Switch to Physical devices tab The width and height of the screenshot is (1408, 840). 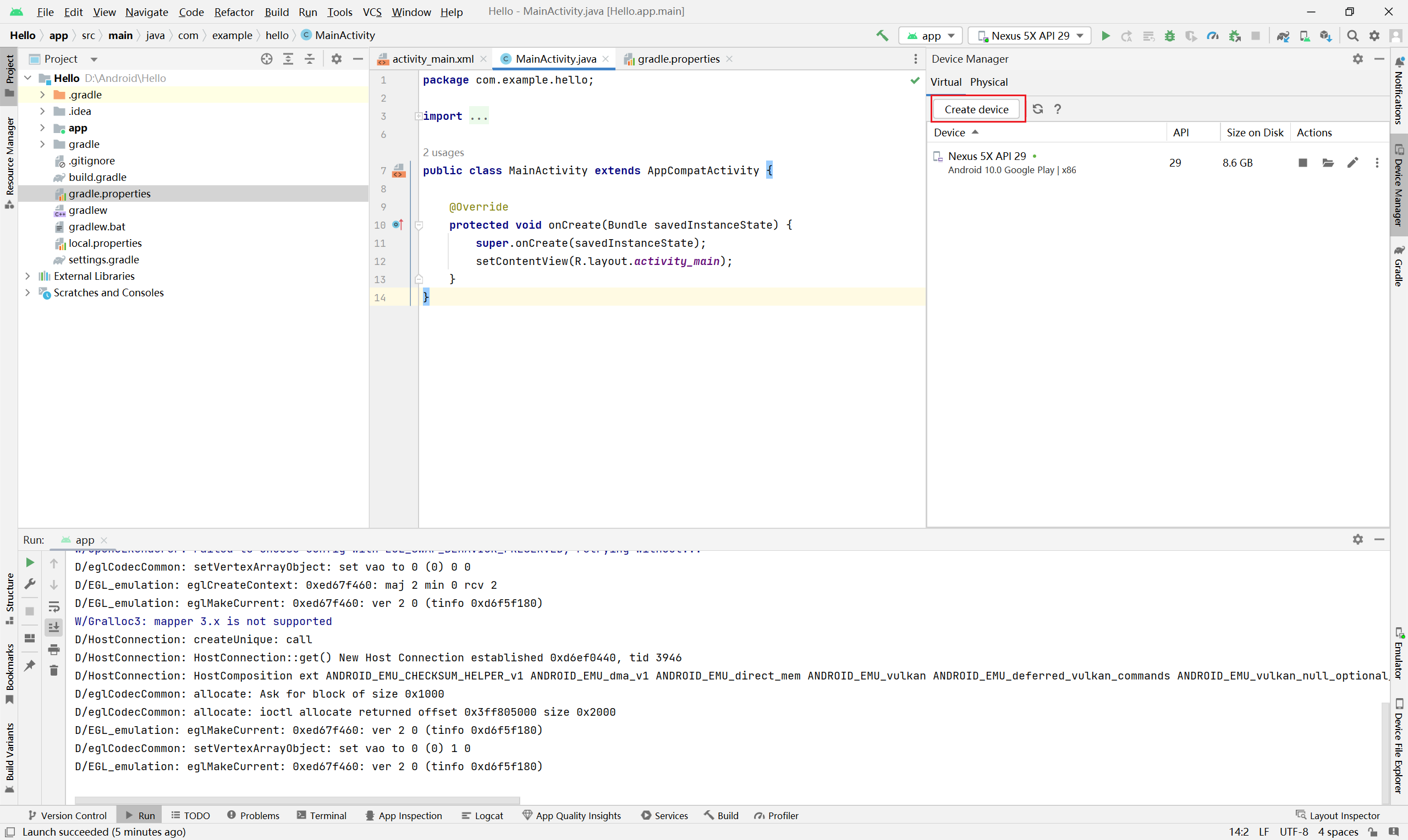988,82
